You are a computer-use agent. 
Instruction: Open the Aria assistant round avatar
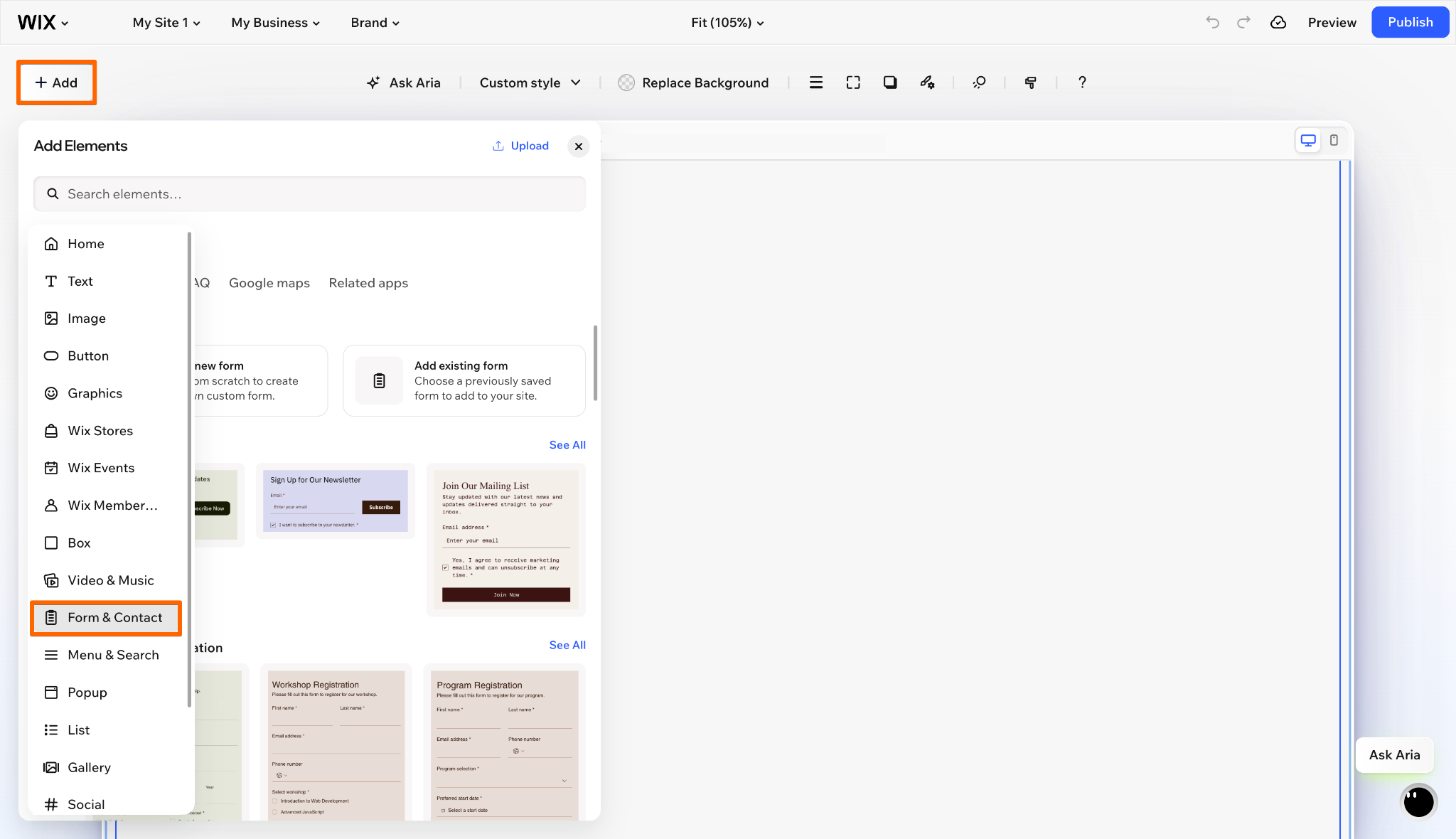pyautogui.click(x=1418, y=802)
